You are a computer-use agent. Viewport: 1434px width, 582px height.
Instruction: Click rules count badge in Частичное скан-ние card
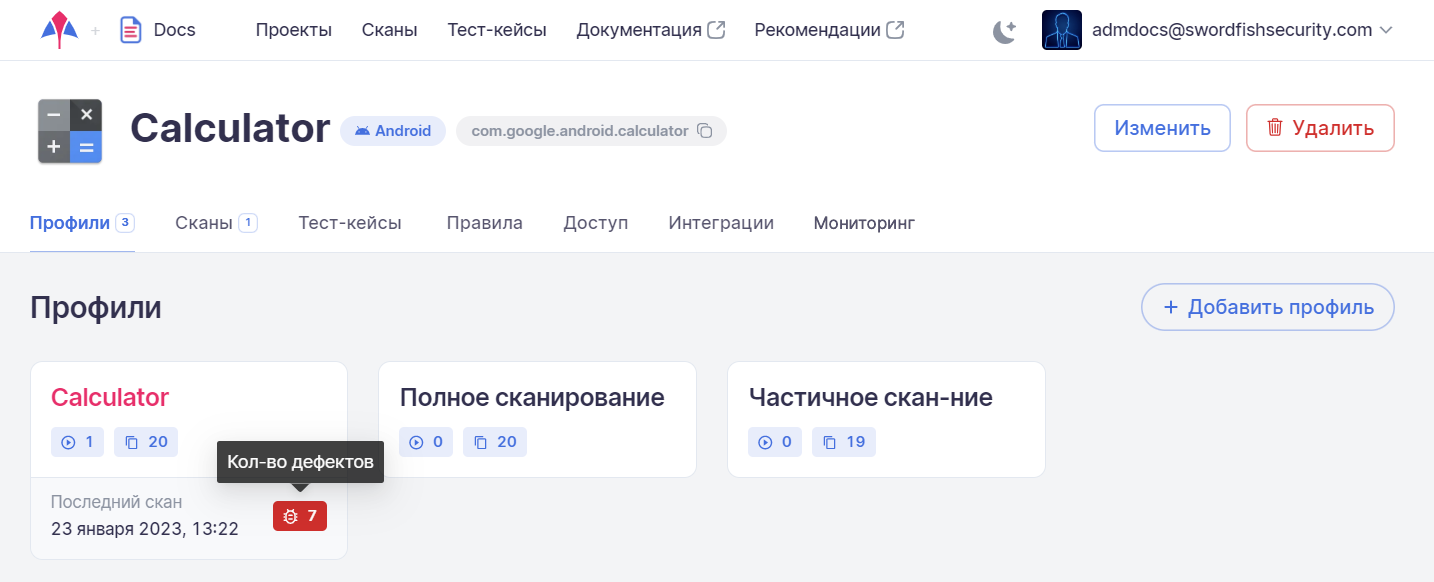(844, 442)
